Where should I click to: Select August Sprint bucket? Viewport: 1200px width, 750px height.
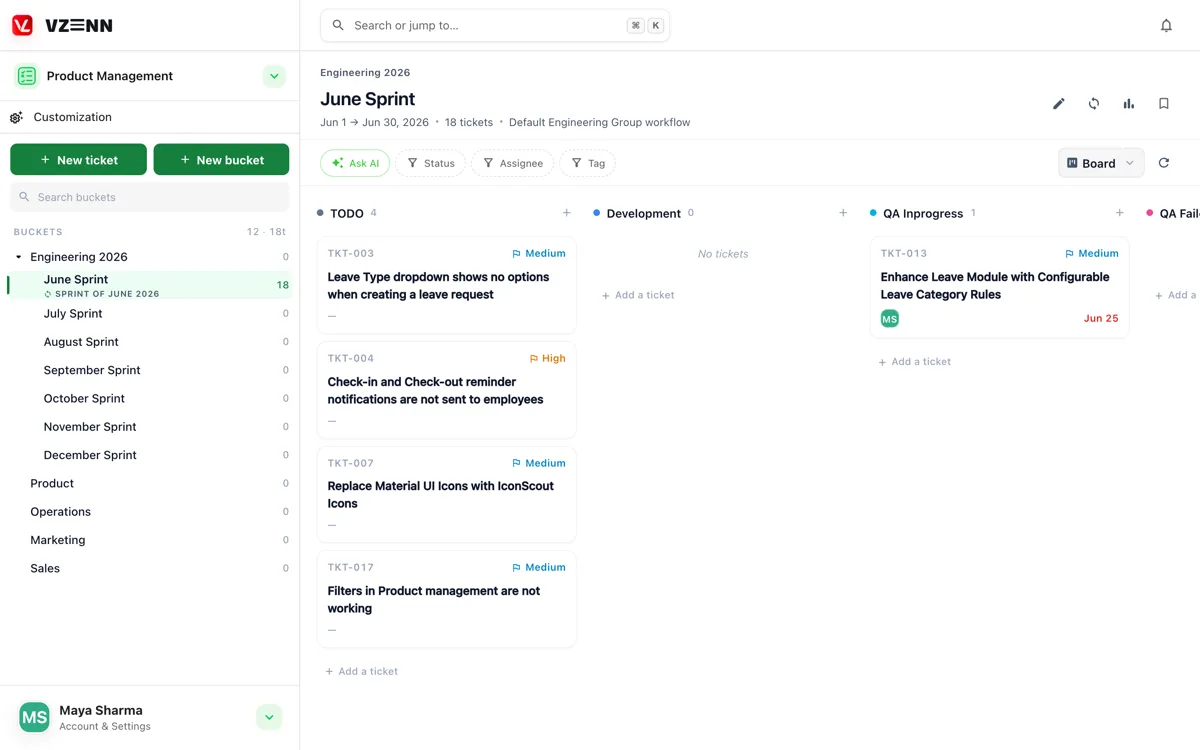pos(150,342)
